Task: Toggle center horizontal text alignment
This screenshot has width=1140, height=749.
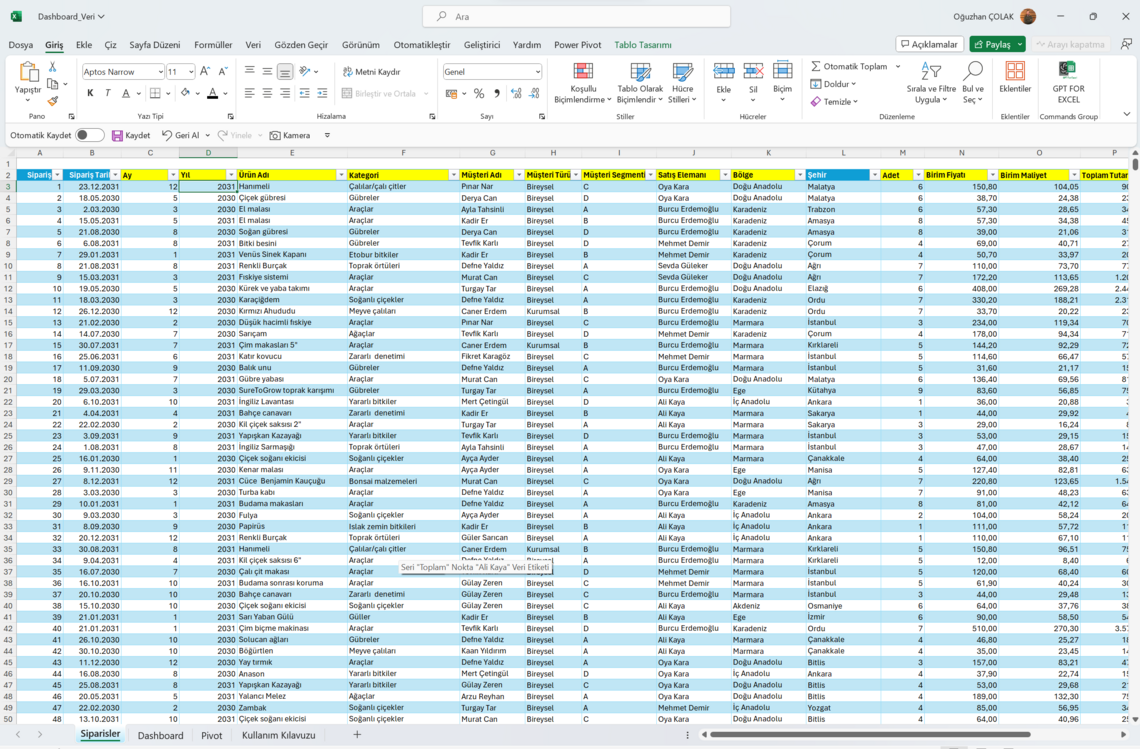Action: (267, 93)
